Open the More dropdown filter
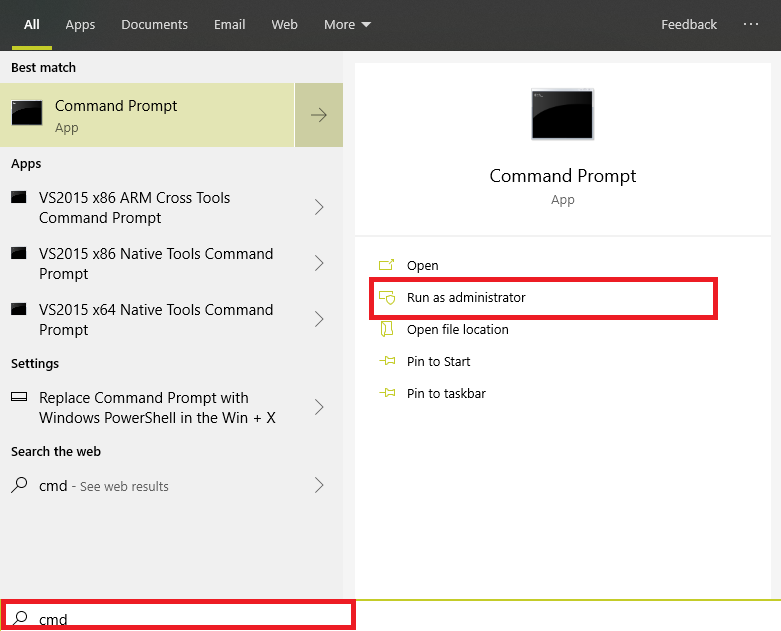This screenshot has height=631, width=781. [347, 24]
